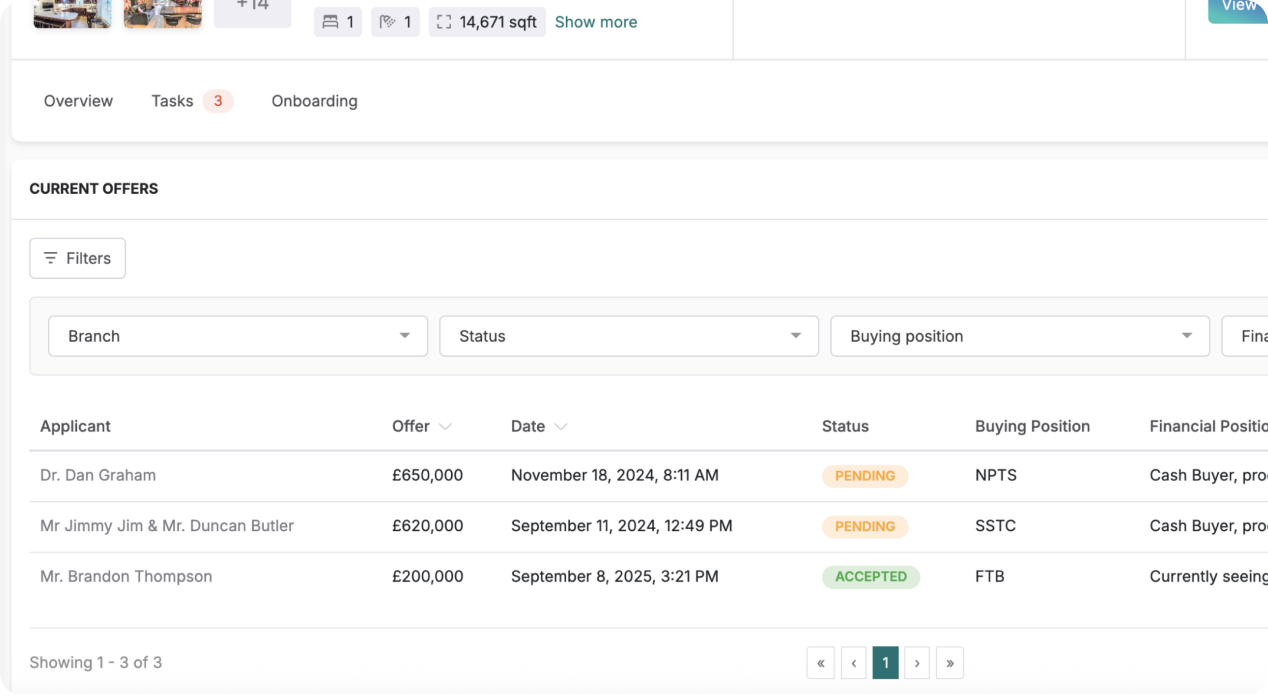Open the Branch dropdown
1268x696 pixels.
point(237,336)
